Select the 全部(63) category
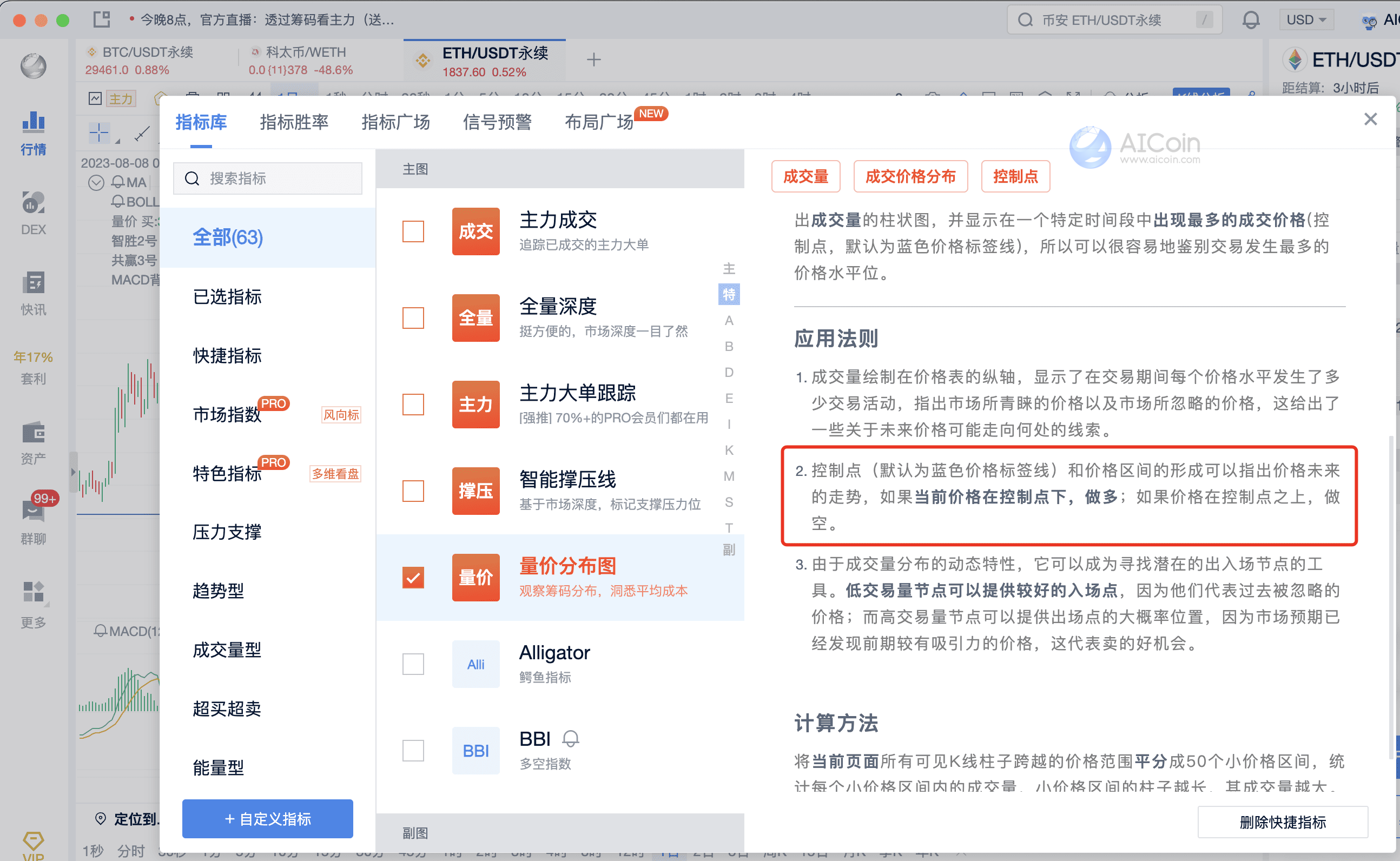1400x861 pixels. click(x=267, y=237)
